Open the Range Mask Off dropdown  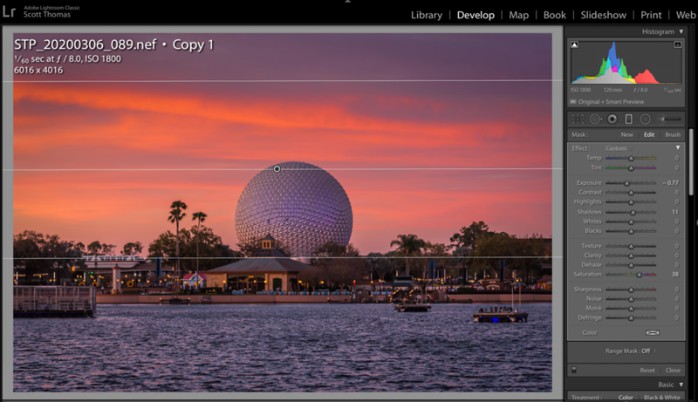pos(646,351)
